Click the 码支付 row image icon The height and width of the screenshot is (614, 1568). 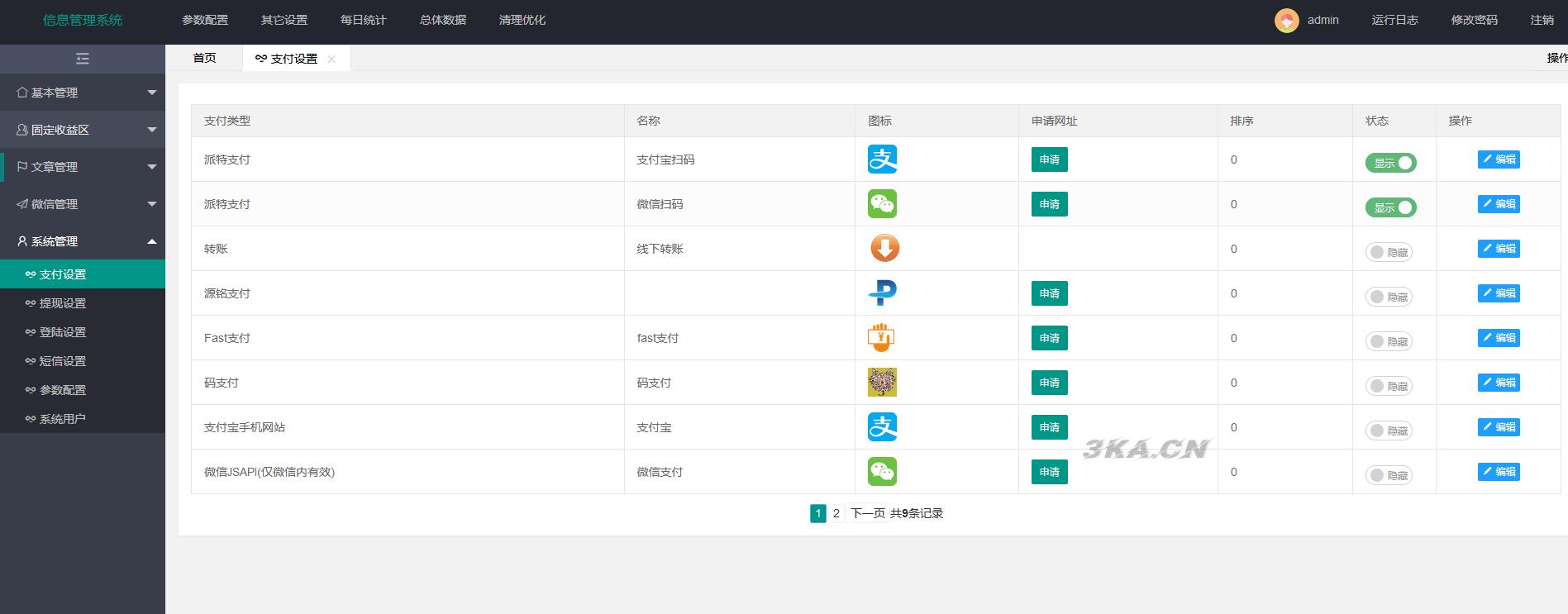click(882, 383)
